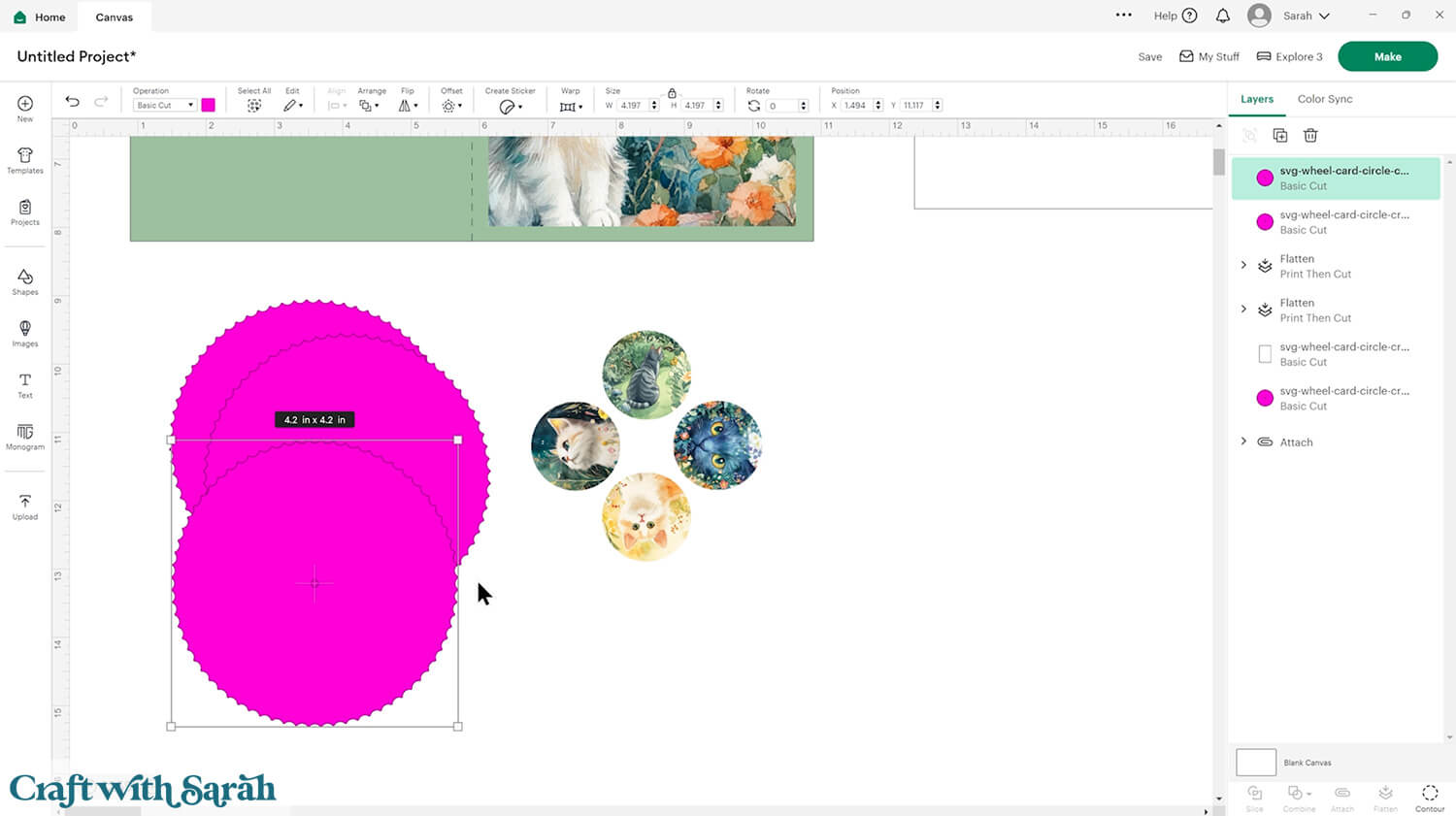
Task: Select the highlighted svg-wheel-card-circle layer row
Action: (1336, 178)
